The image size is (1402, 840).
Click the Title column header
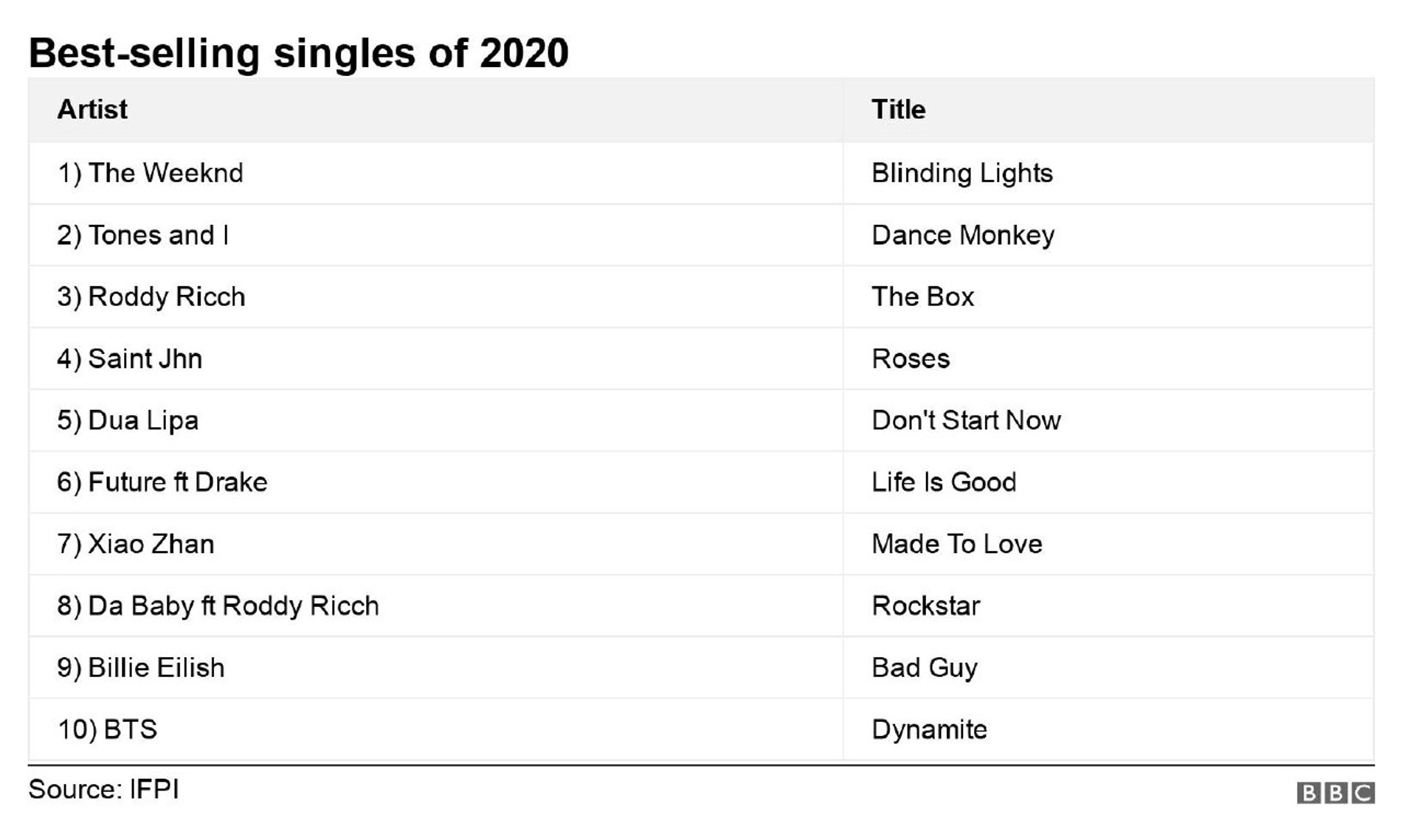click(898, 109)
